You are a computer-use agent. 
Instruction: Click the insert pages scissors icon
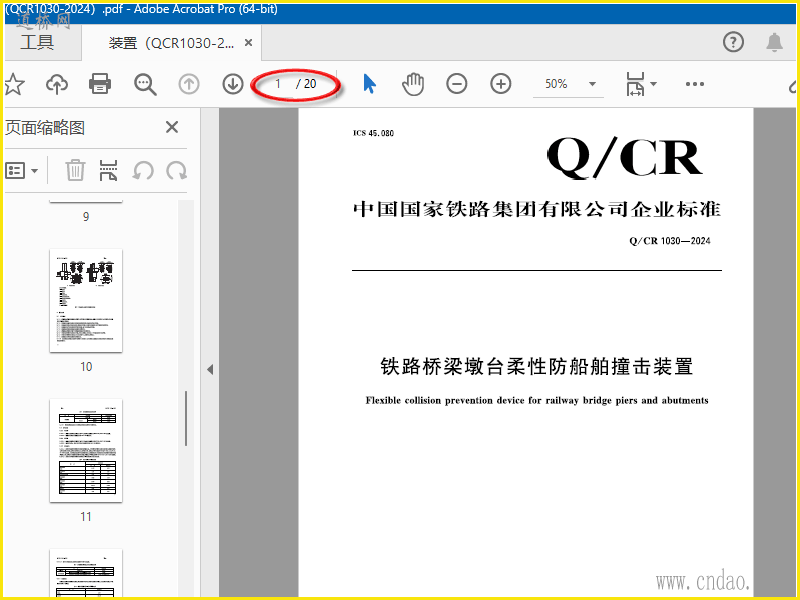coord(108,170)
